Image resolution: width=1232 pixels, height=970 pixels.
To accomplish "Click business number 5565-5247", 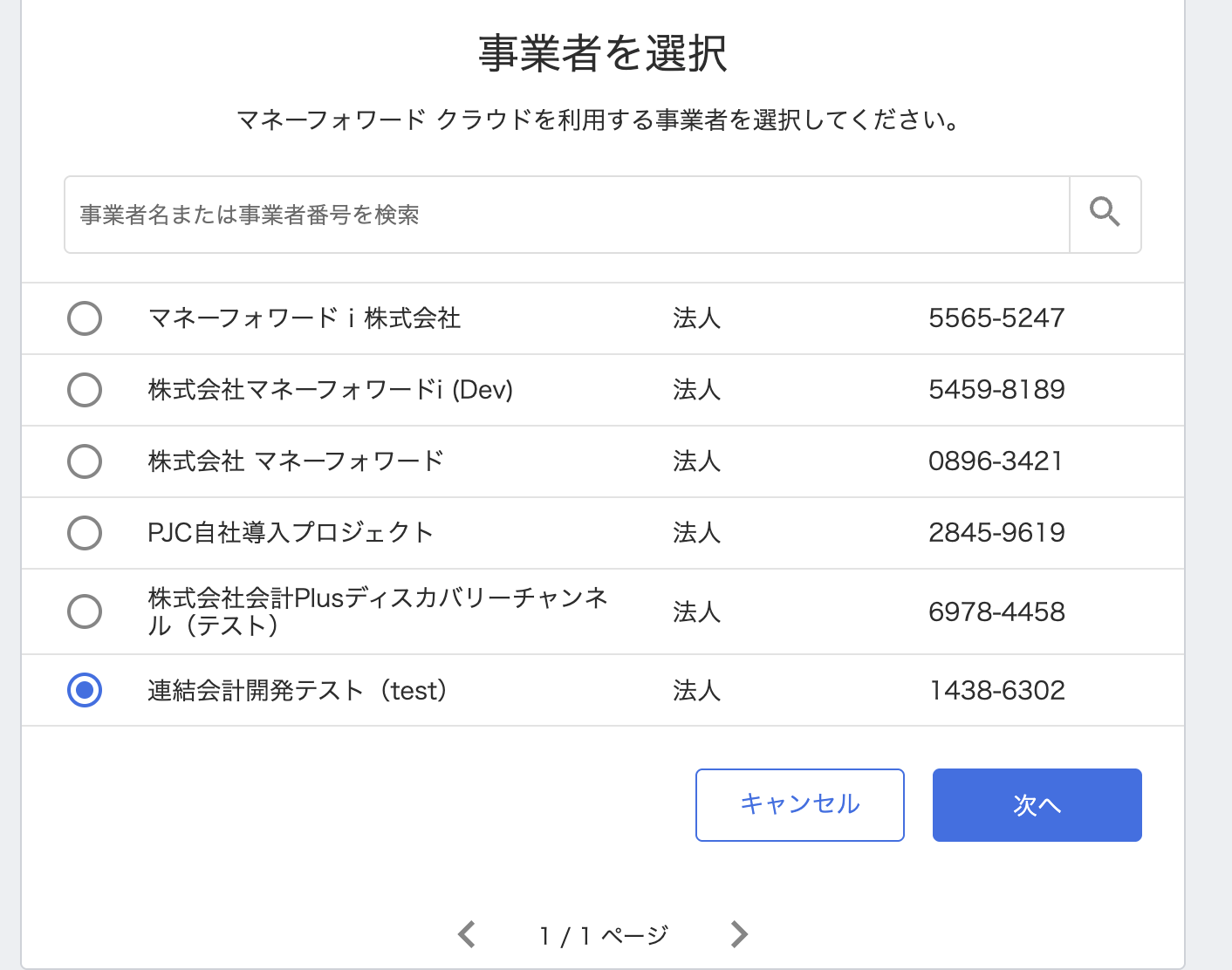I will coord(996,318).
